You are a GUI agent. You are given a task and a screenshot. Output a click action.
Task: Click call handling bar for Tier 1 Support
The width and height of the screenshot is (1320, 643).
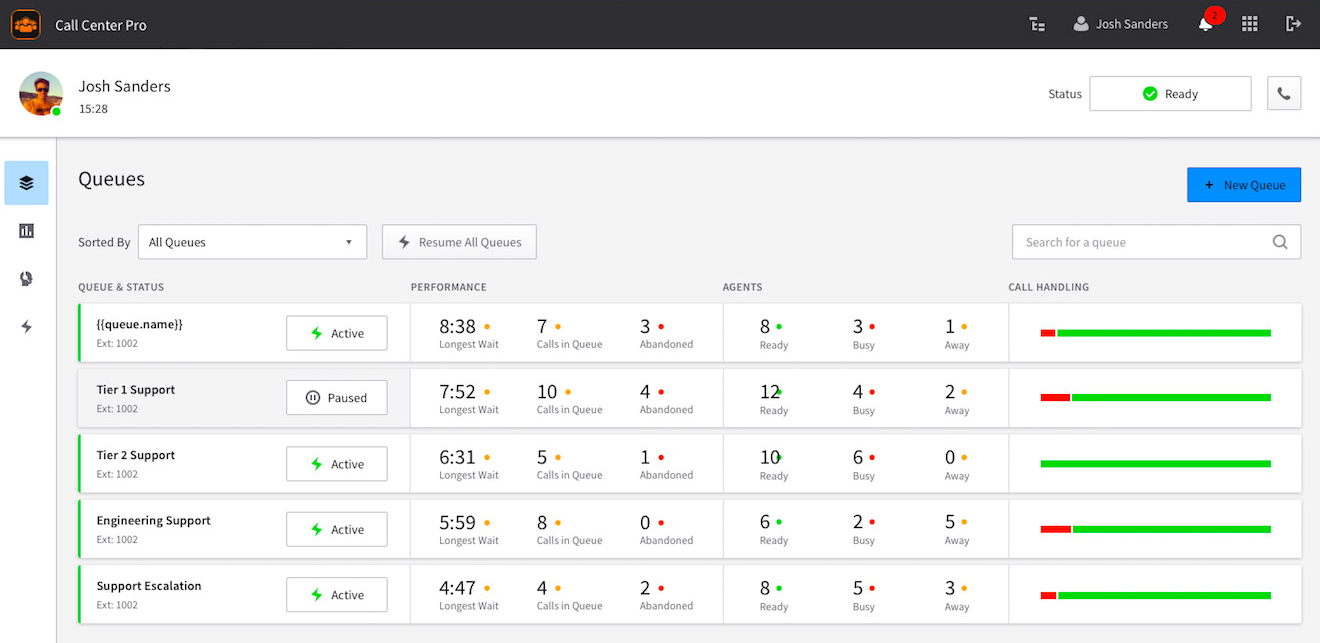(1156, 398)
